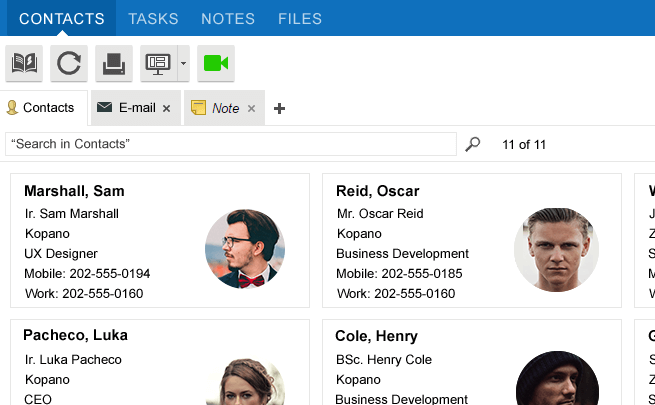Click Oscar Reid's 'Business Development' title
Image resolution: width=655 pixels, height=405 pixels.
coord(402,253)
